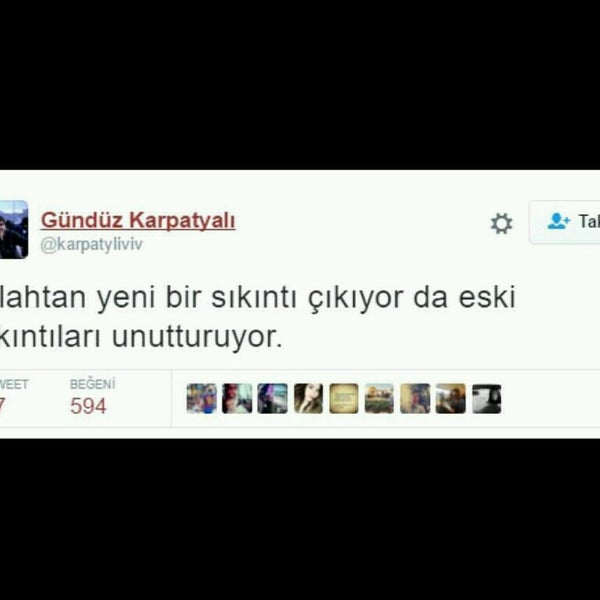The height and width of the screenshot is (600, 600).
Task: Click the @karpatyliviv handle
Action: [91, 244]
